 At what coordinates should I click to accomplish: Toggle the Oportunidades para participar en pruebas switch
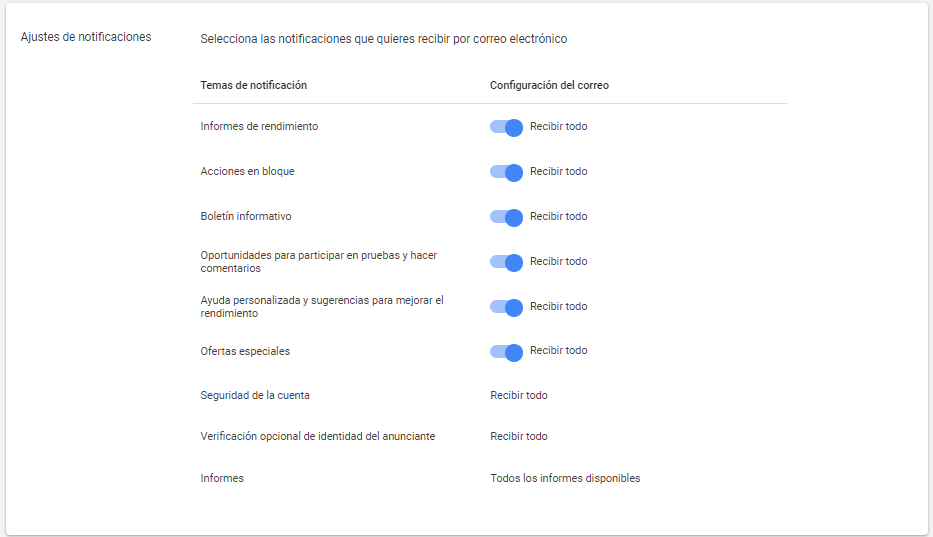[506, 262]
